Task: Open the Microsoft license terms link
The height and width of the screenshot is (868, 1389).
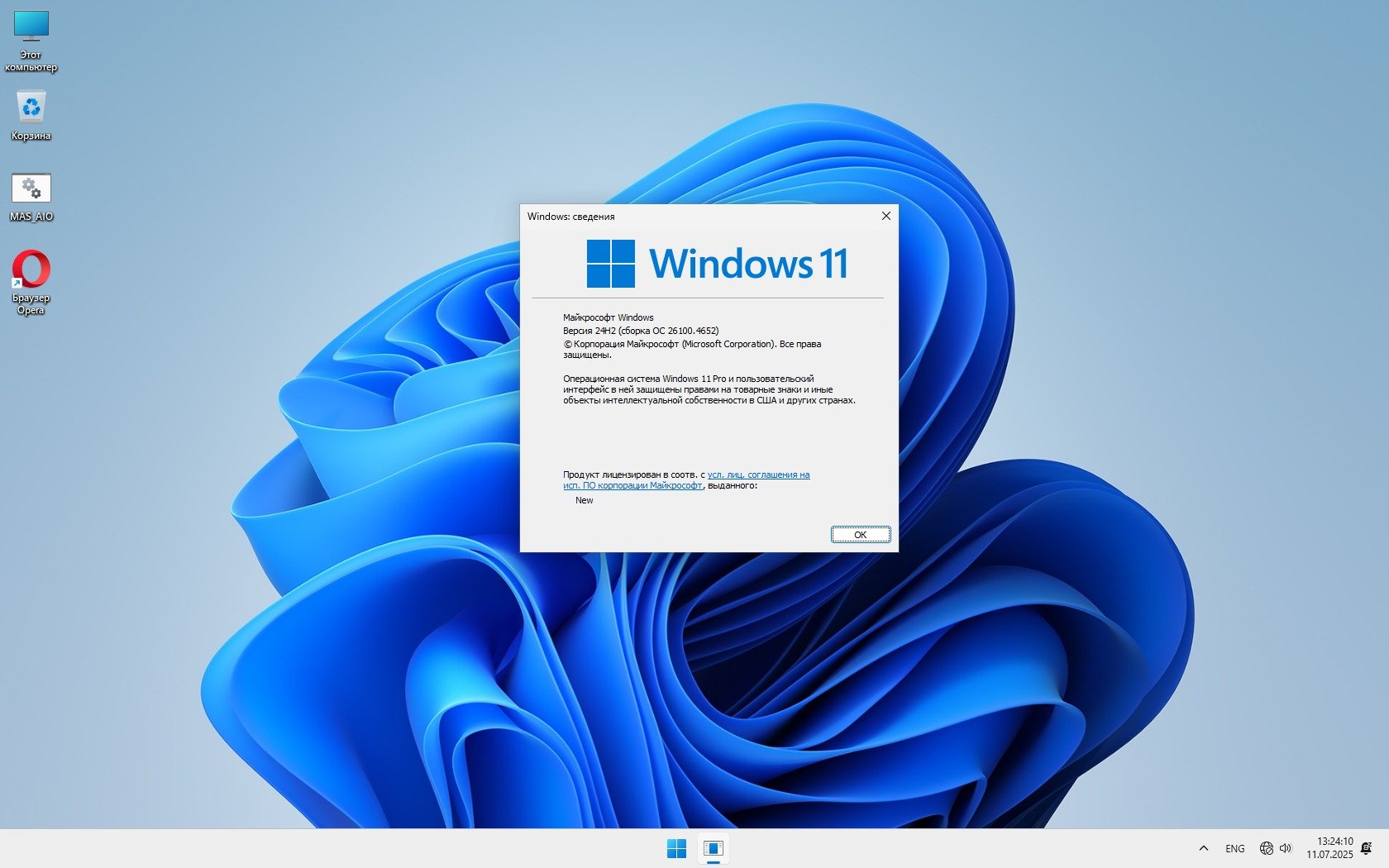Action: 758,475
